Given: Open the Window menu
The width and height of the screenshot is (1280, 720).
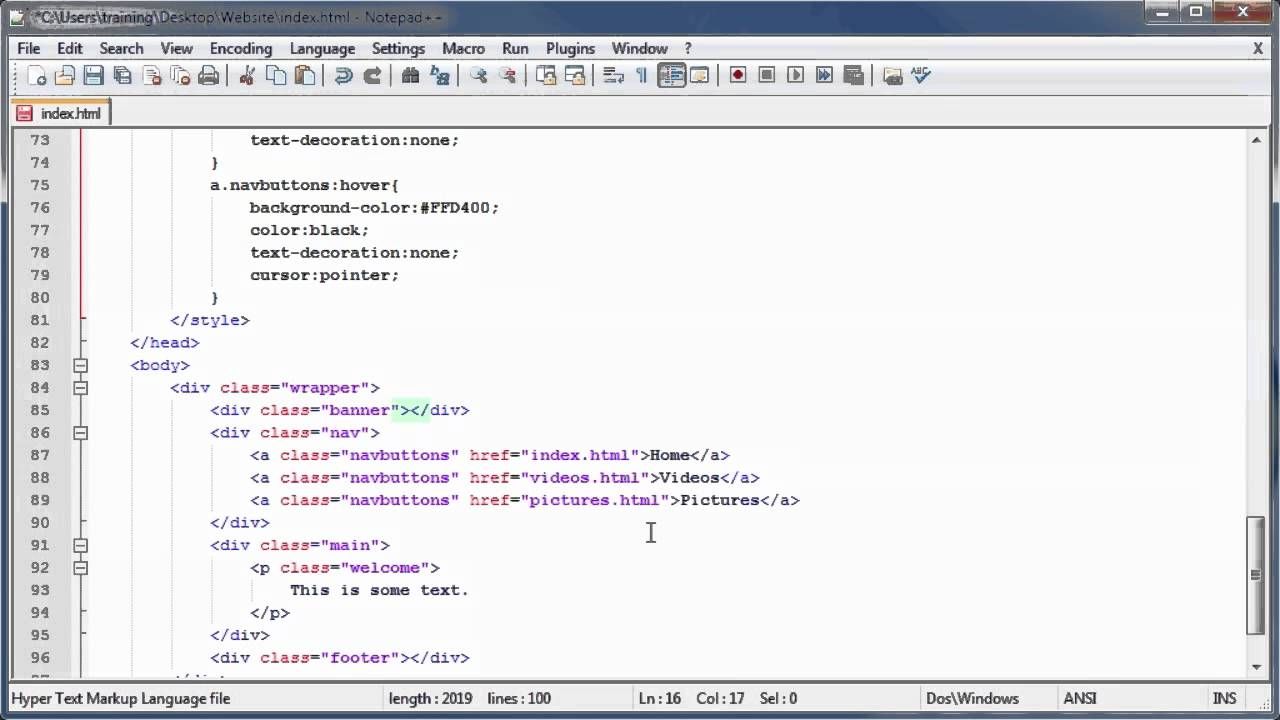Looking at the screenshot, I should pos(639,48).
